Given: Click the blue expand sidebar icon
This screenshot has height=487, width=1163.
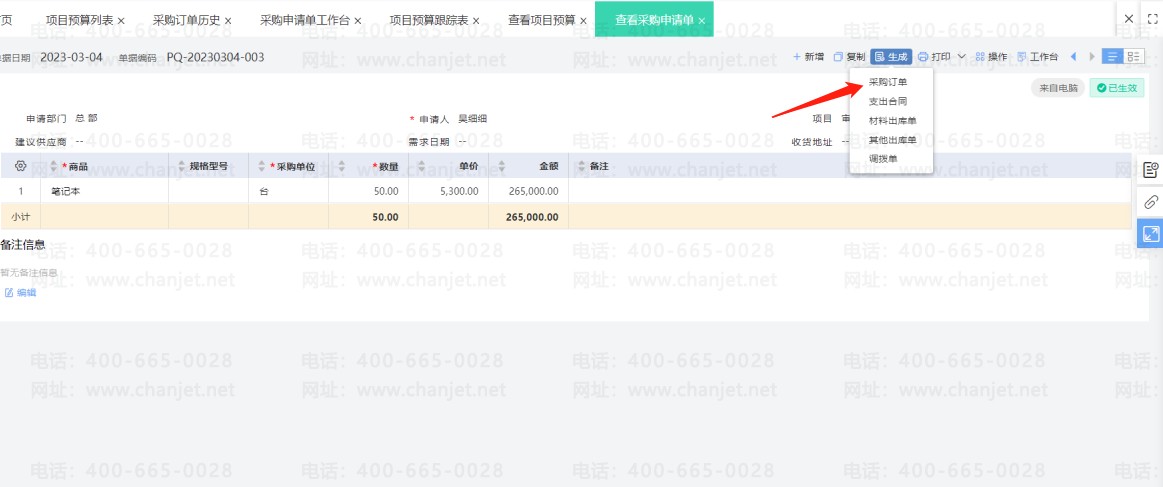Looking at the screenshot, I should [x=1150, y=233].
